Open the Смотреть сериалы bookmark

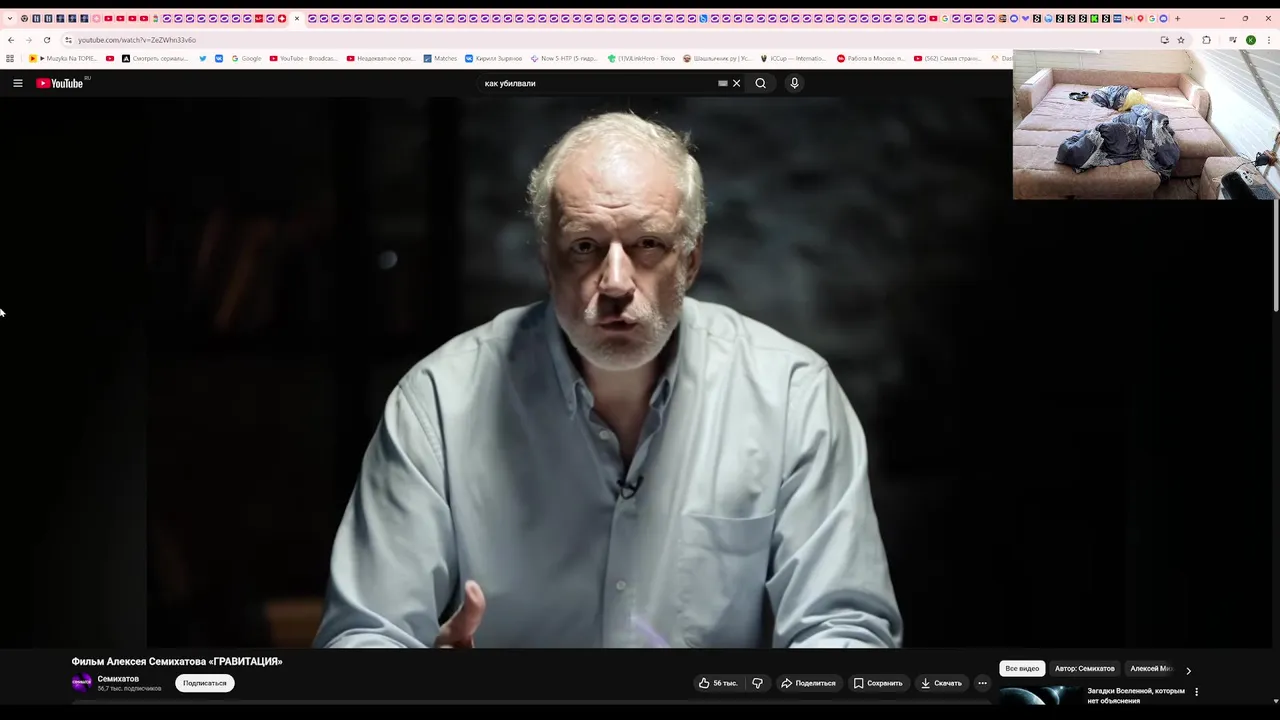click(x=154, y=58)
